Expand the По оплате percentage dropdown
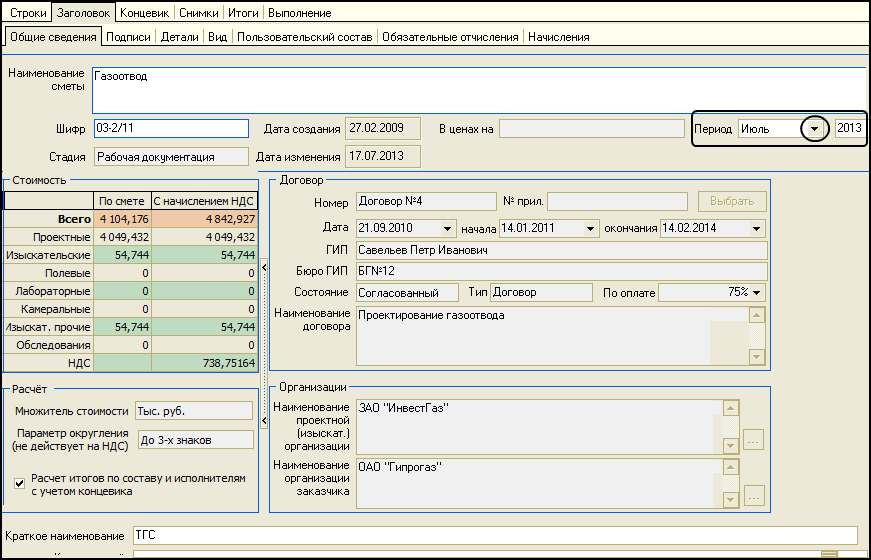 [x=757, y=292]
